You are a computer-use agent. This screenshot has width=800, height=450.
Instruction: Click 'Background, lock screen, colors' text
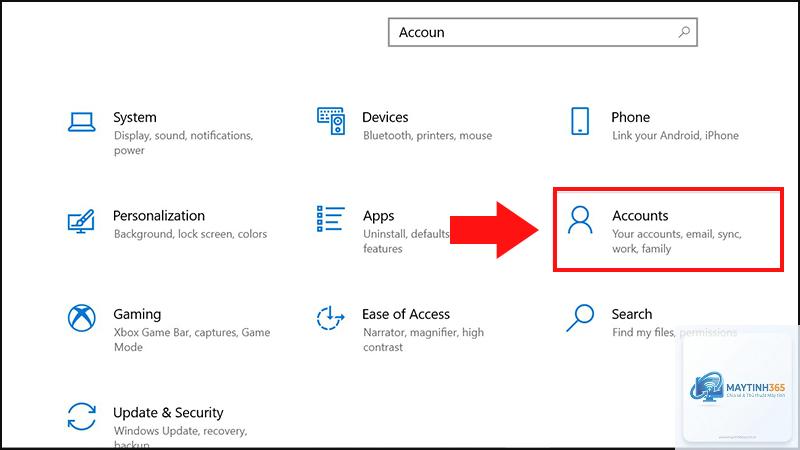click(190, 234)
